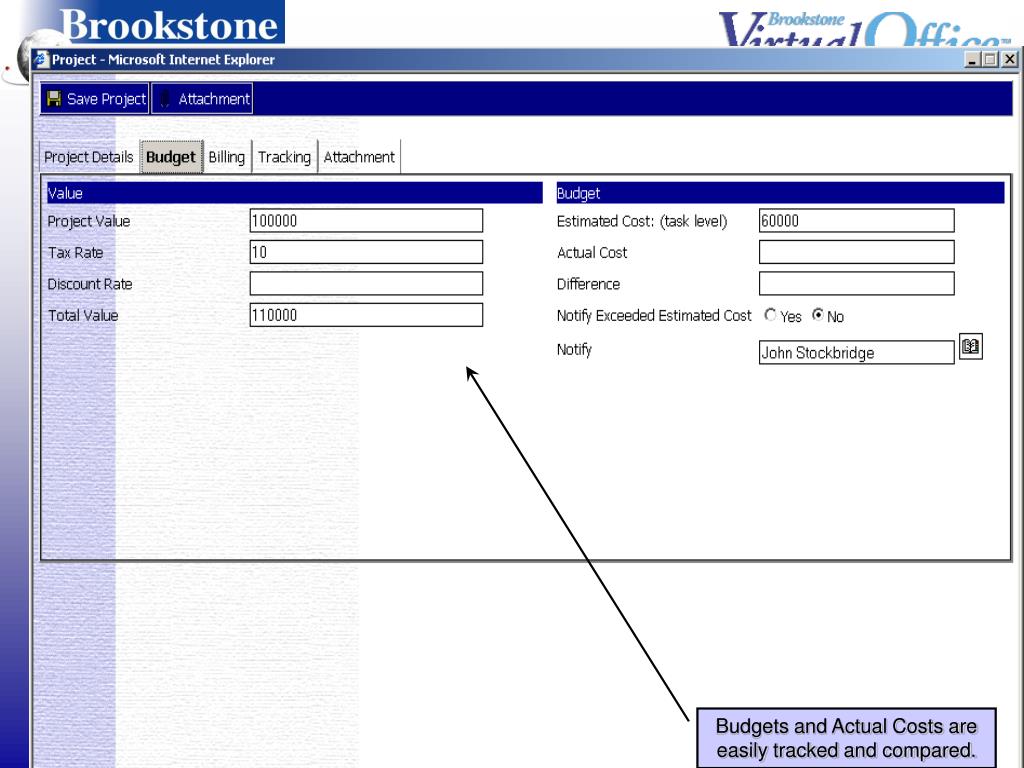Click the Estimated Cost field showing 60000
This screenshot has height=768, width=1024.
click(856, 221)
